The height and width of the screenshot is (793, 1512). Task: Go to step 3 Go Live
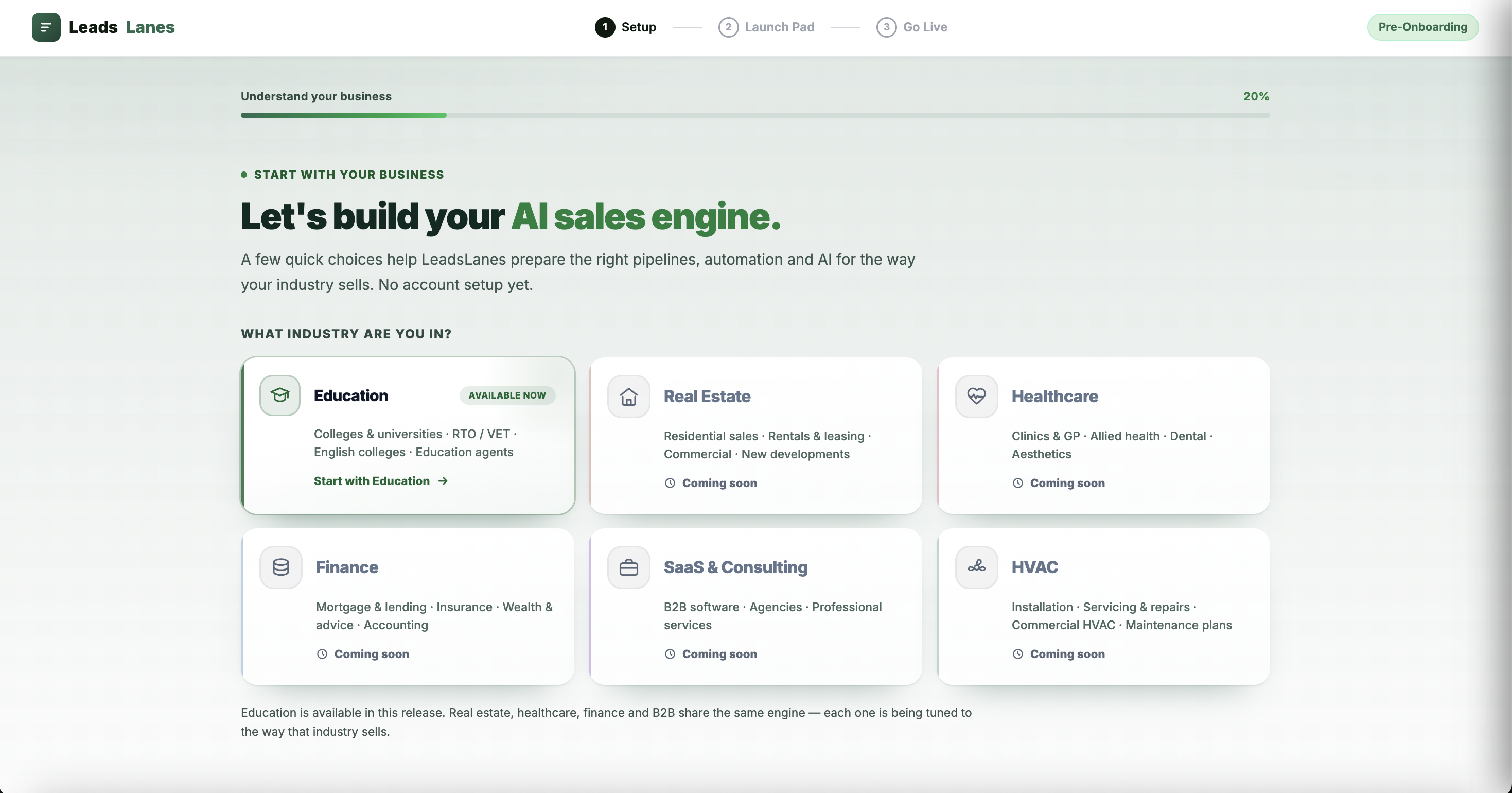pos(911,27)
